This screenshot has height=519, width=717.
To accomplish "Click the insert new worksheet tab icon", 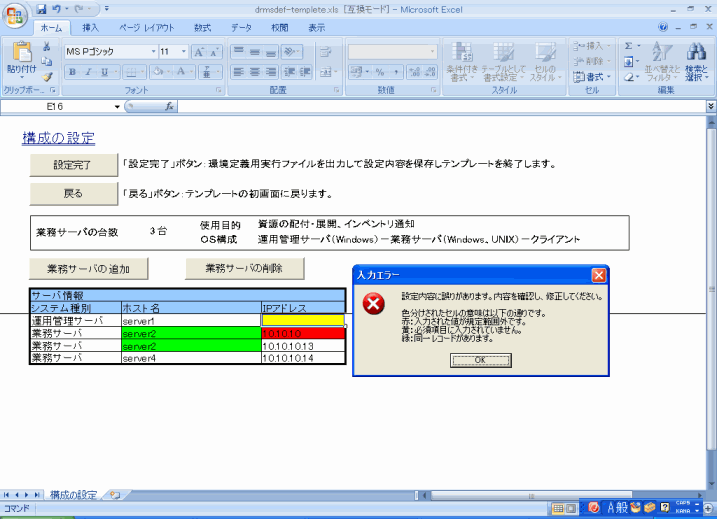I will [x=115, y=494].
